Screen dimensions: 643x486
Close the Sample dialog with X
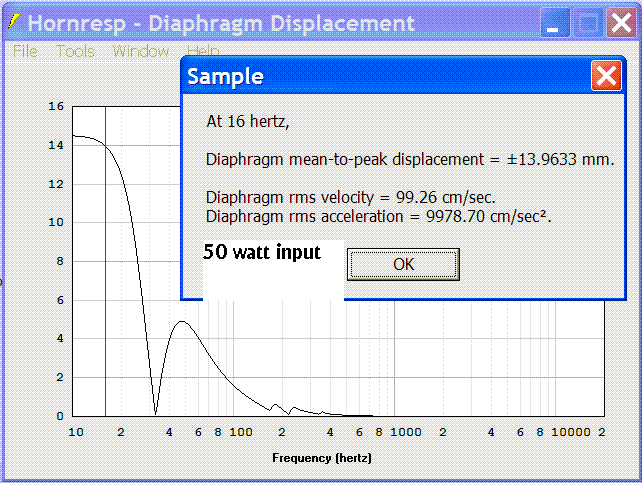pyautogui.click(x=606, y=76)
